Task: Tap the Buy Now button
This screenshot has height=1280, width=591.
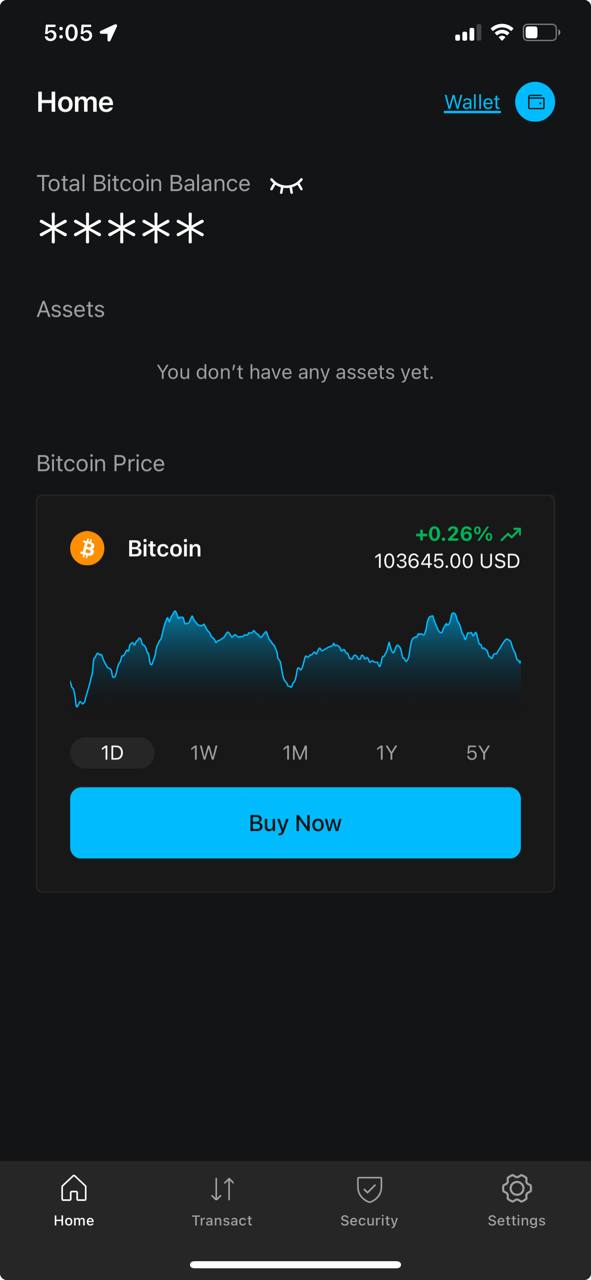Action: [x=295, y=823]
